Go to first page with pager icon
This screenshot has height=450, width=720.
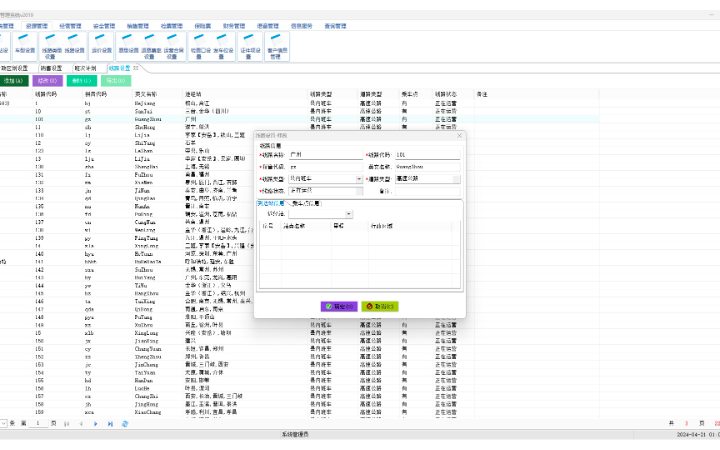click(x=67, y=424)
